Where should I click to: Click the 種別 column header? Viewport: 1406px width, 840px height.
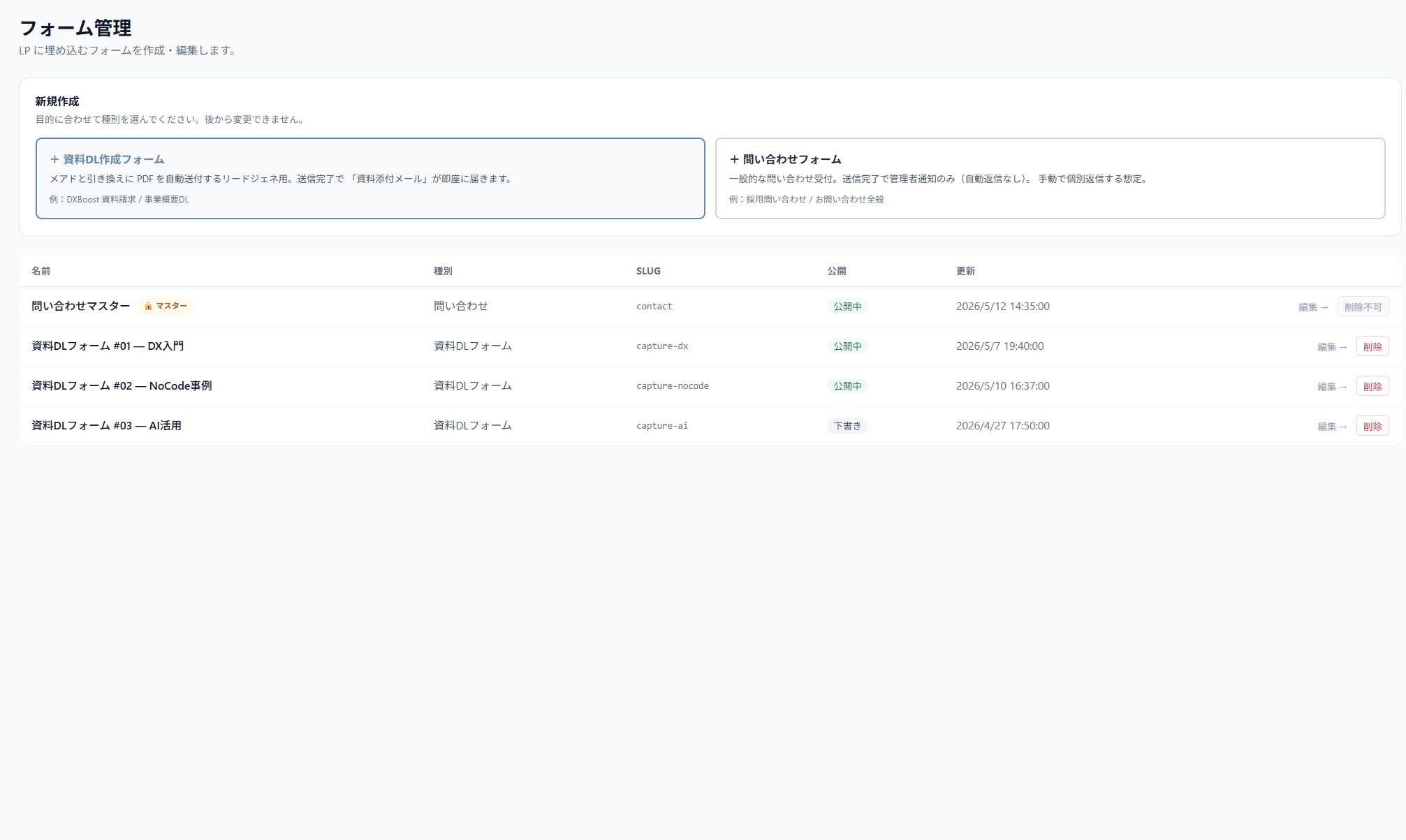443,271
